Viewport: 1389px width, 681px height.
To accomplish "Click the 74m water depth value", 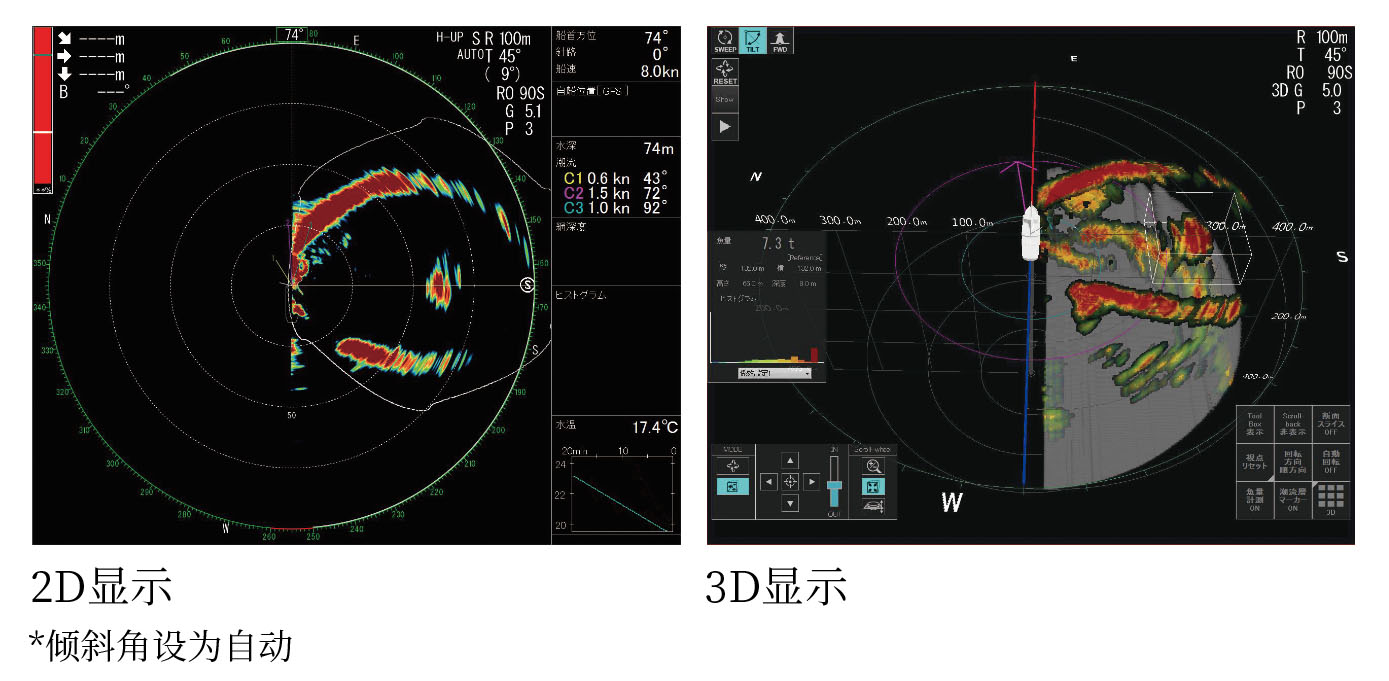I will tap(659, 149).
